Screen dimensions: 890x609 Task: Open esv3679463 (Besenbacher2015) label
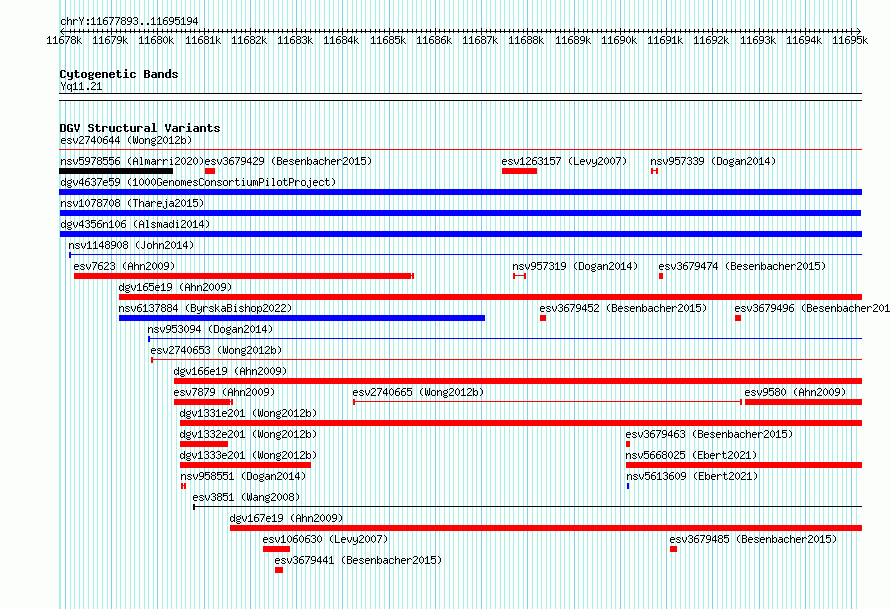710,434
